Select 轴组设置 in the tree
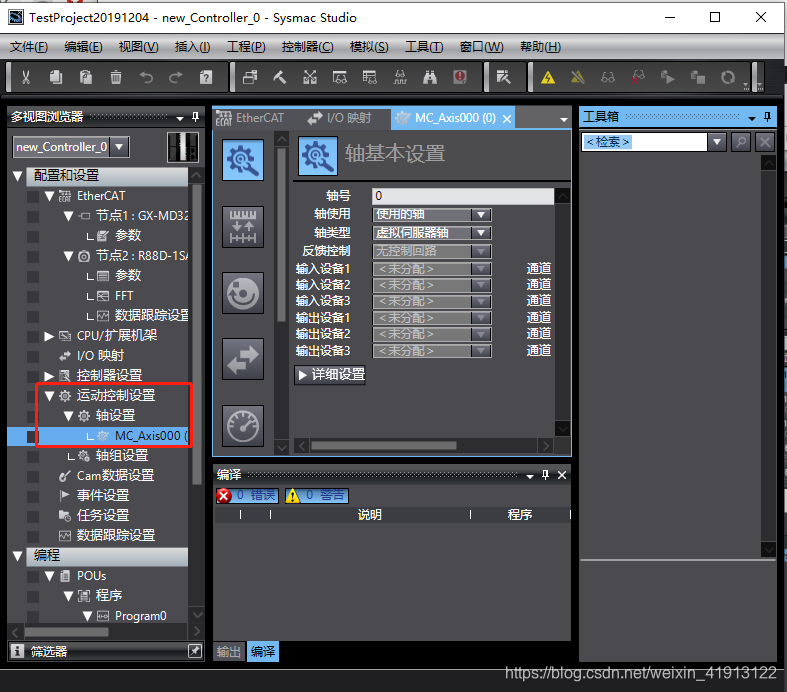This screenshot has width=787, height=692. tap(122, 456)
